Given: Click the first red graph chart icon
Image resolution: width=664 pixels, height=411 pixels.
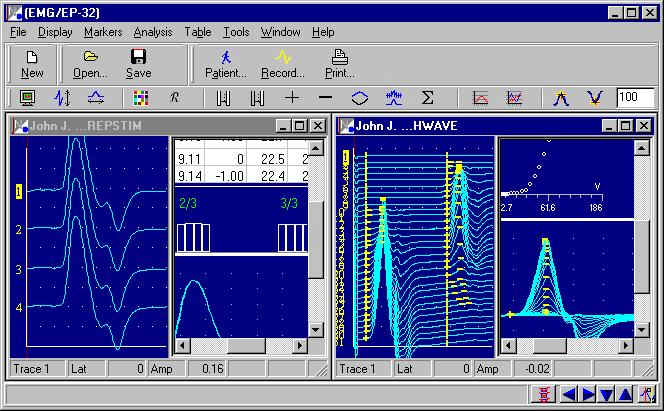Looking at the screenshot, I should [x=480, y=98].
